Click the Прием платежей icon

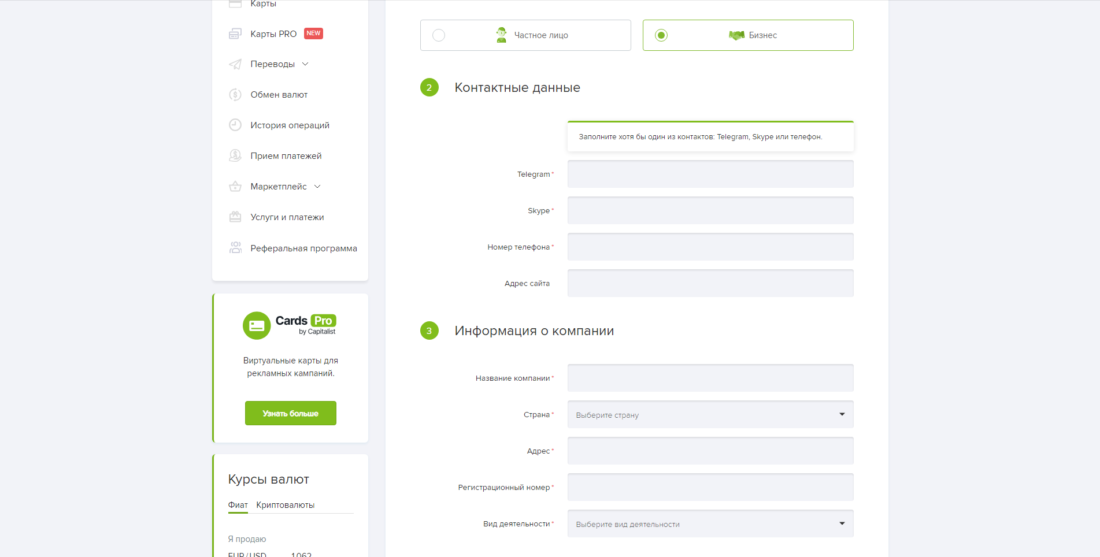(x=235, y=156)
